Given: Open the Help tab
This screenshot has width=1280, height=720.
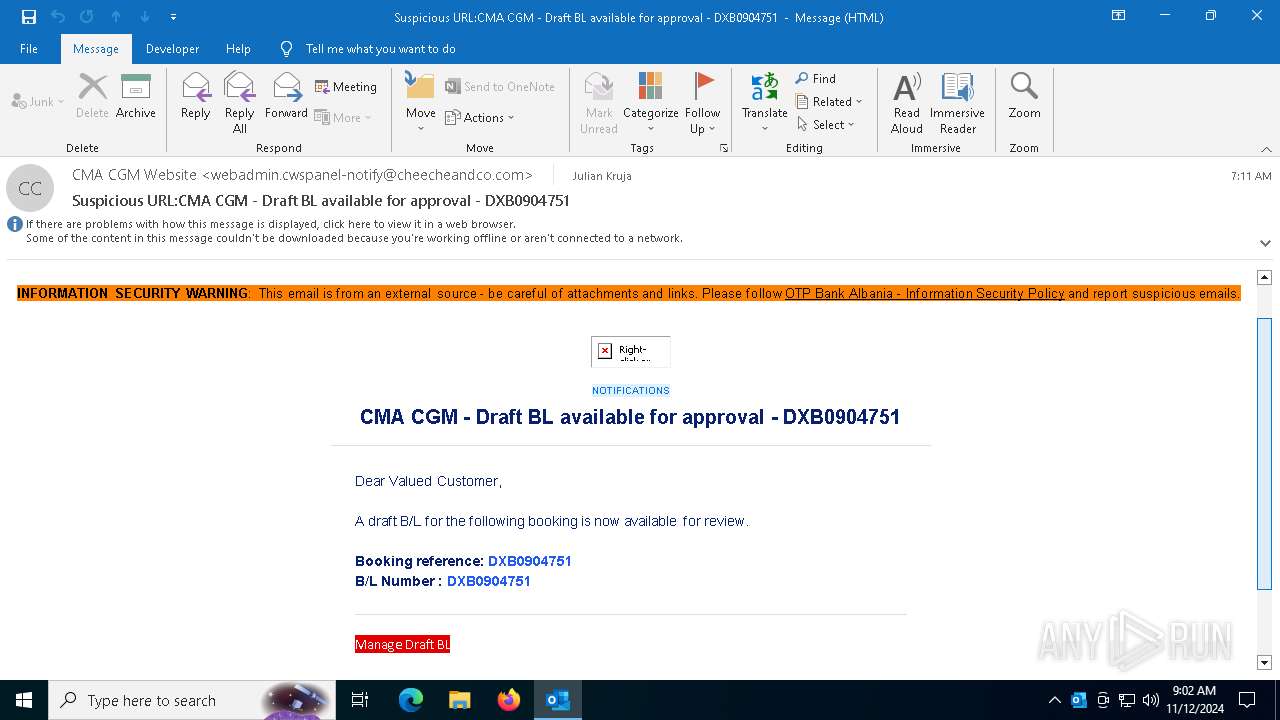Looking at the screenshot, I should point(238,49).
